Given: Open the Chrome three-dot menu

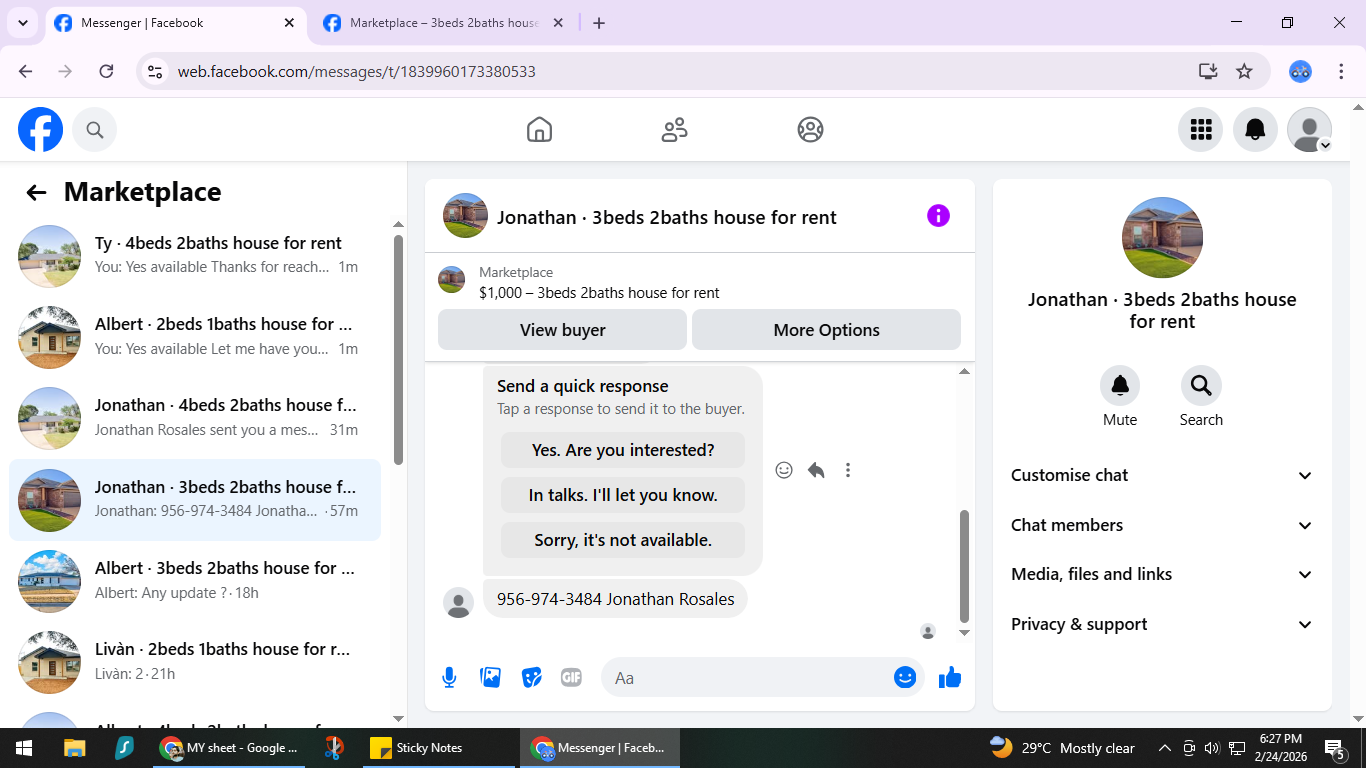Looking at the screenshot, I should point(1341,71).
